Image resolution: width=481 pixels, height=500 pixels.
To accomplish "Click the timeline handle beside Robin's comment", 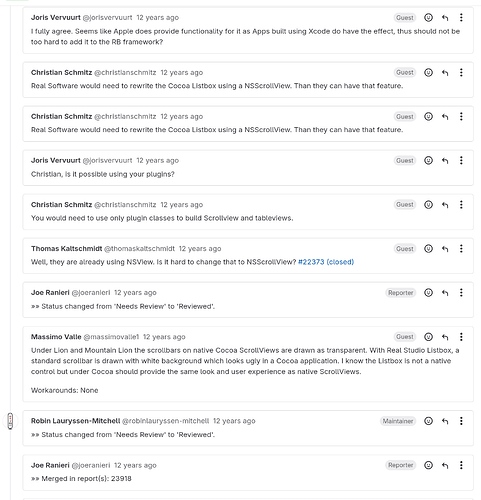I will tap(10, 421).
